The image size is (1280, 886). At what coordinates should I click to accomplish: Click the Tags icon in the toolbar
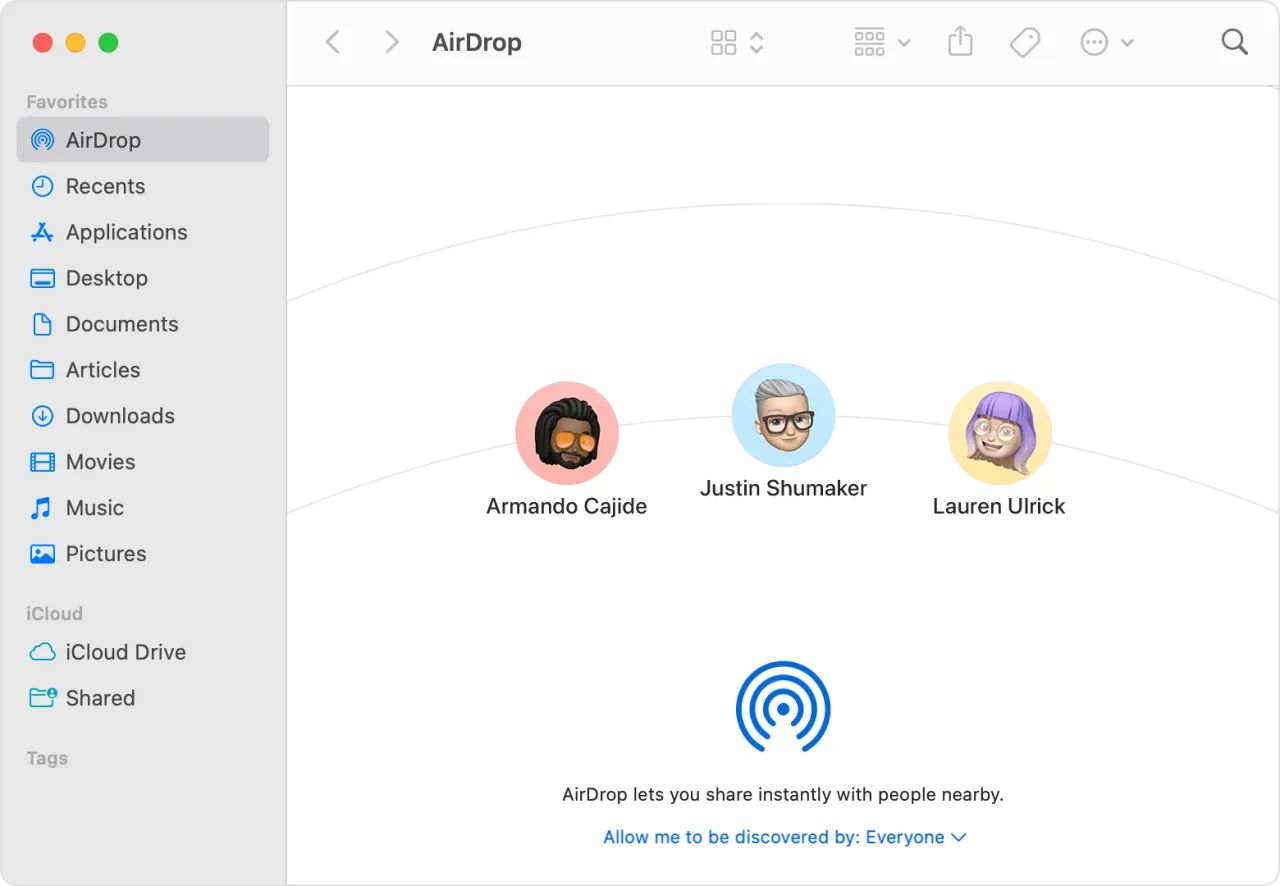coord(1025,42)
